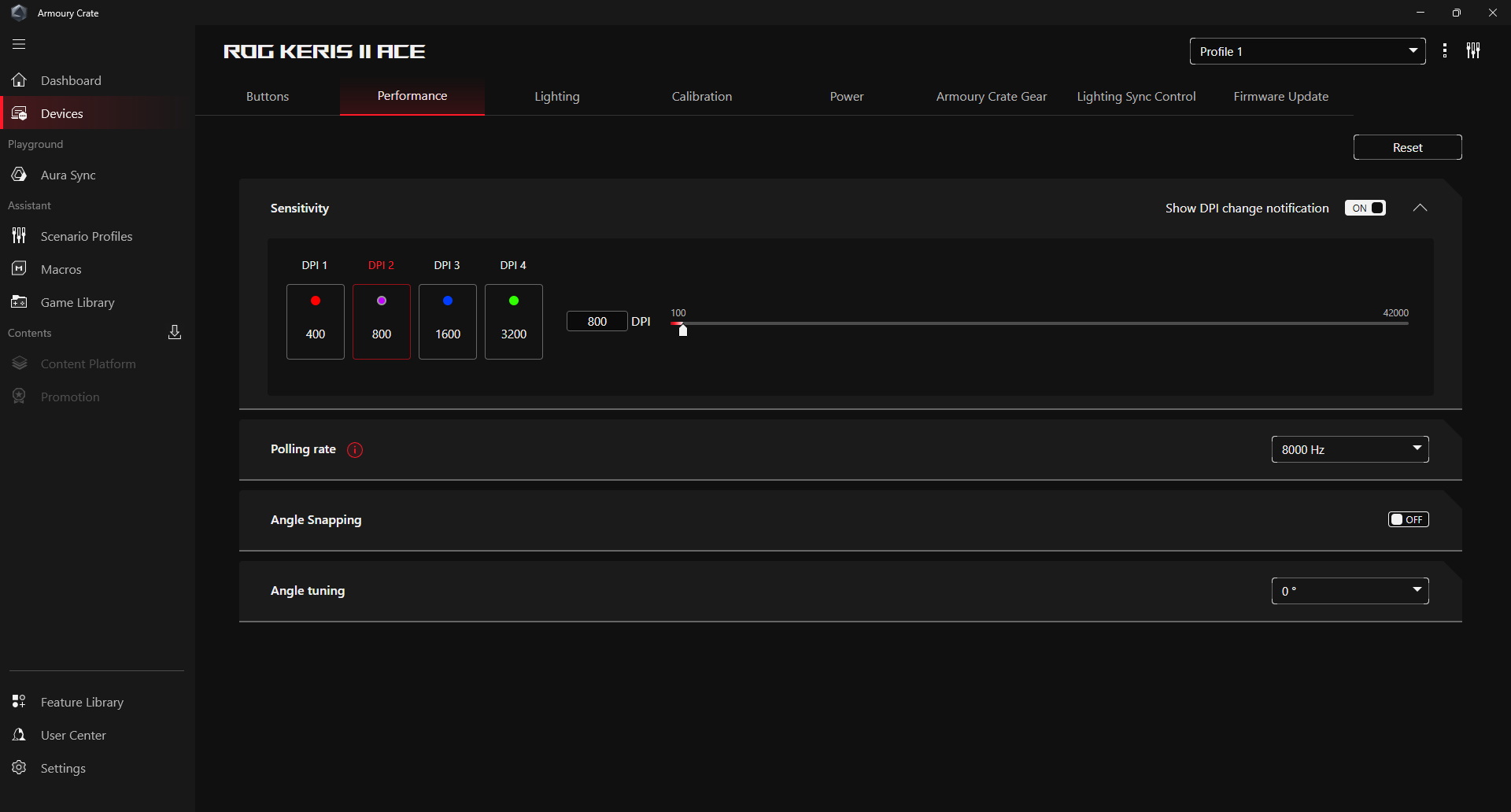Open Dashboard from the sidebar
1511x812 pixels.
point(98,80)
